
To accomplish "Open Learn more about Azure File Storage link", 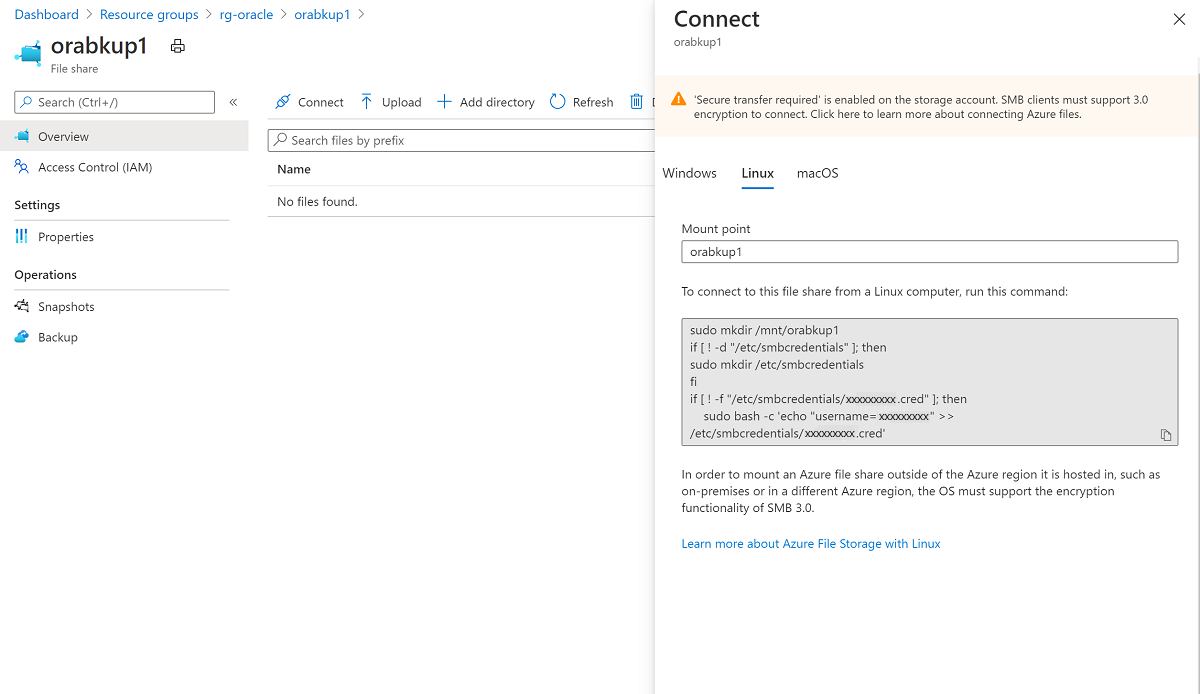I will click(x=811, y=544).
